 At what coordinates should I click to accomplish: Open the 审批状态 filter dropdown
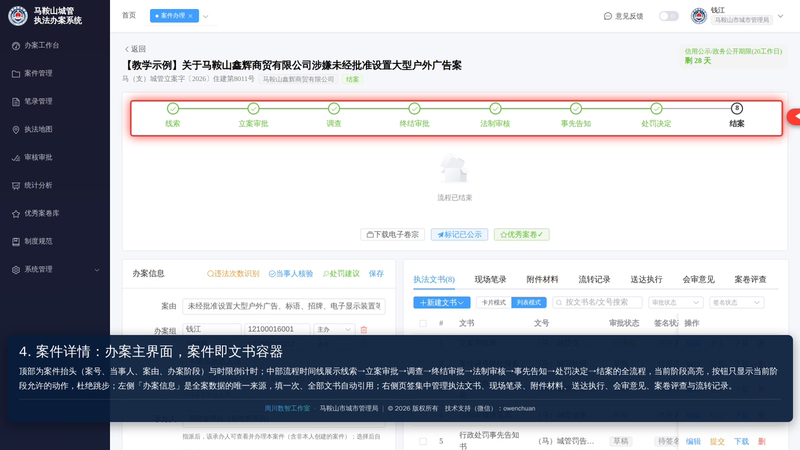[676, 303]
